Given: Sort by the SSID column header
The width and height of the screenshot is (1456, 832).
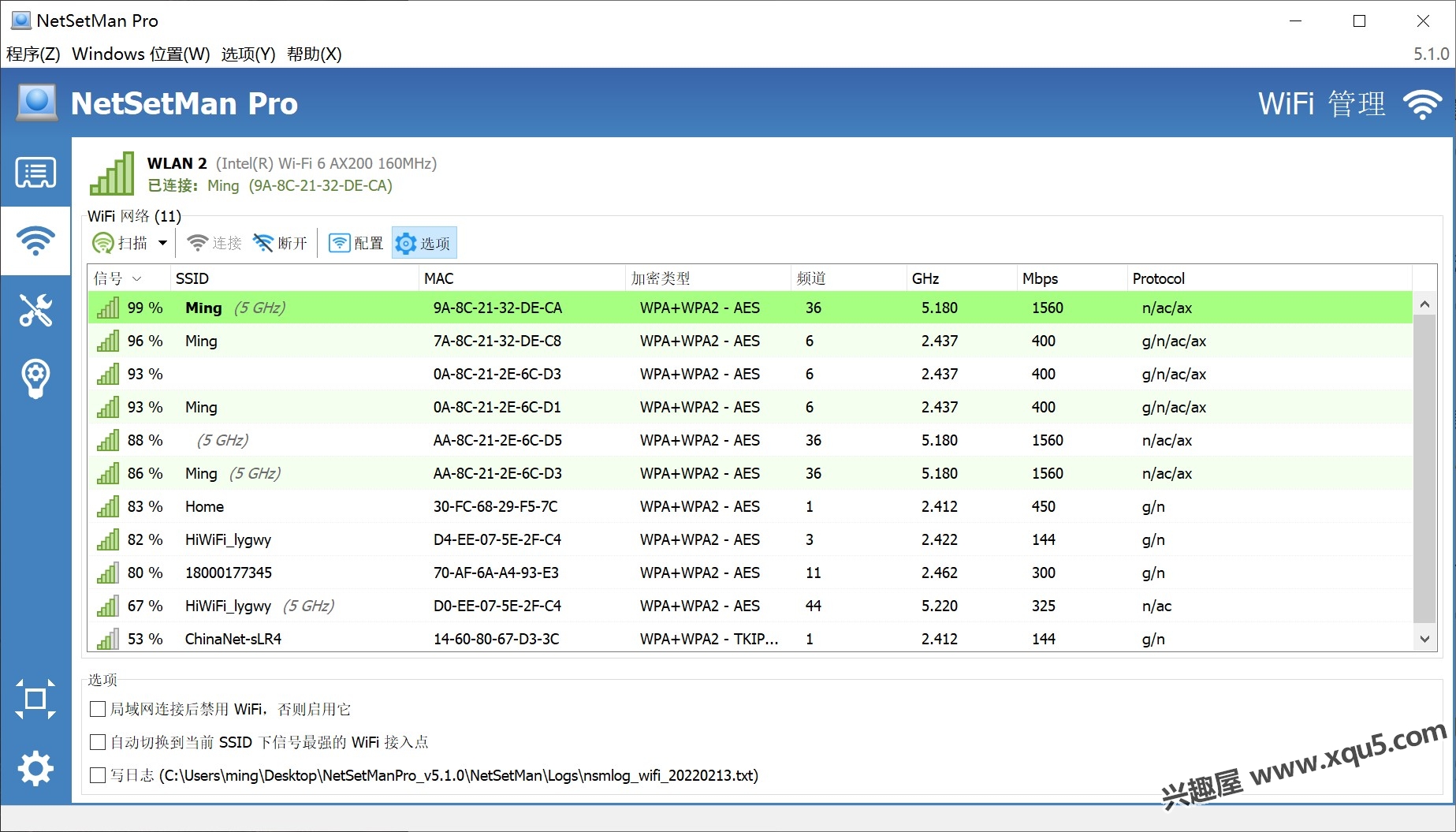Looking at the screenshot, I should [294, 278].
